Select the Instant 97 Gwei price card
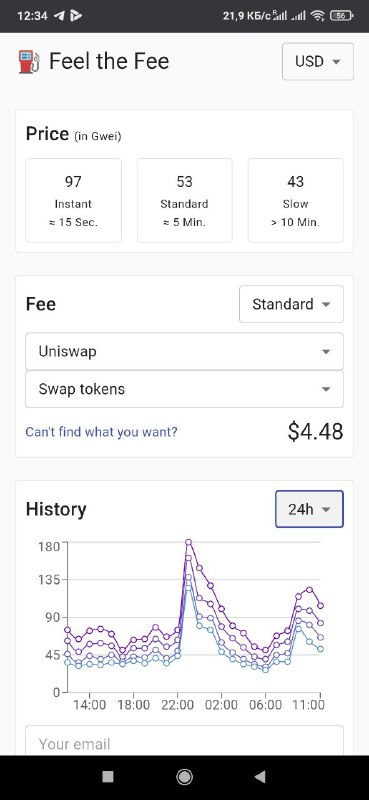Viewport: 369px width, 800px height. (73, 200)
